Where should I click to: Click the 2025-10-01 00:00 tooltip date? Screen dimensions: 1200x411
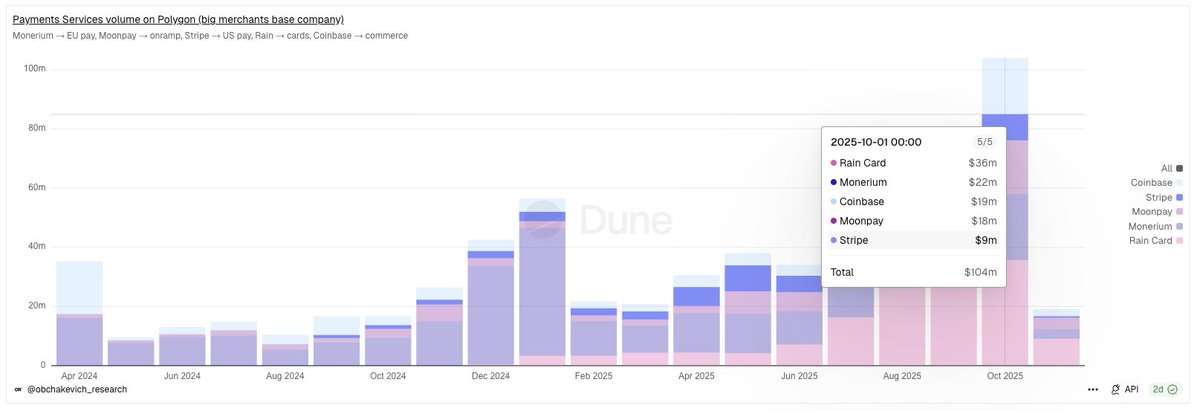click(876, 142)
